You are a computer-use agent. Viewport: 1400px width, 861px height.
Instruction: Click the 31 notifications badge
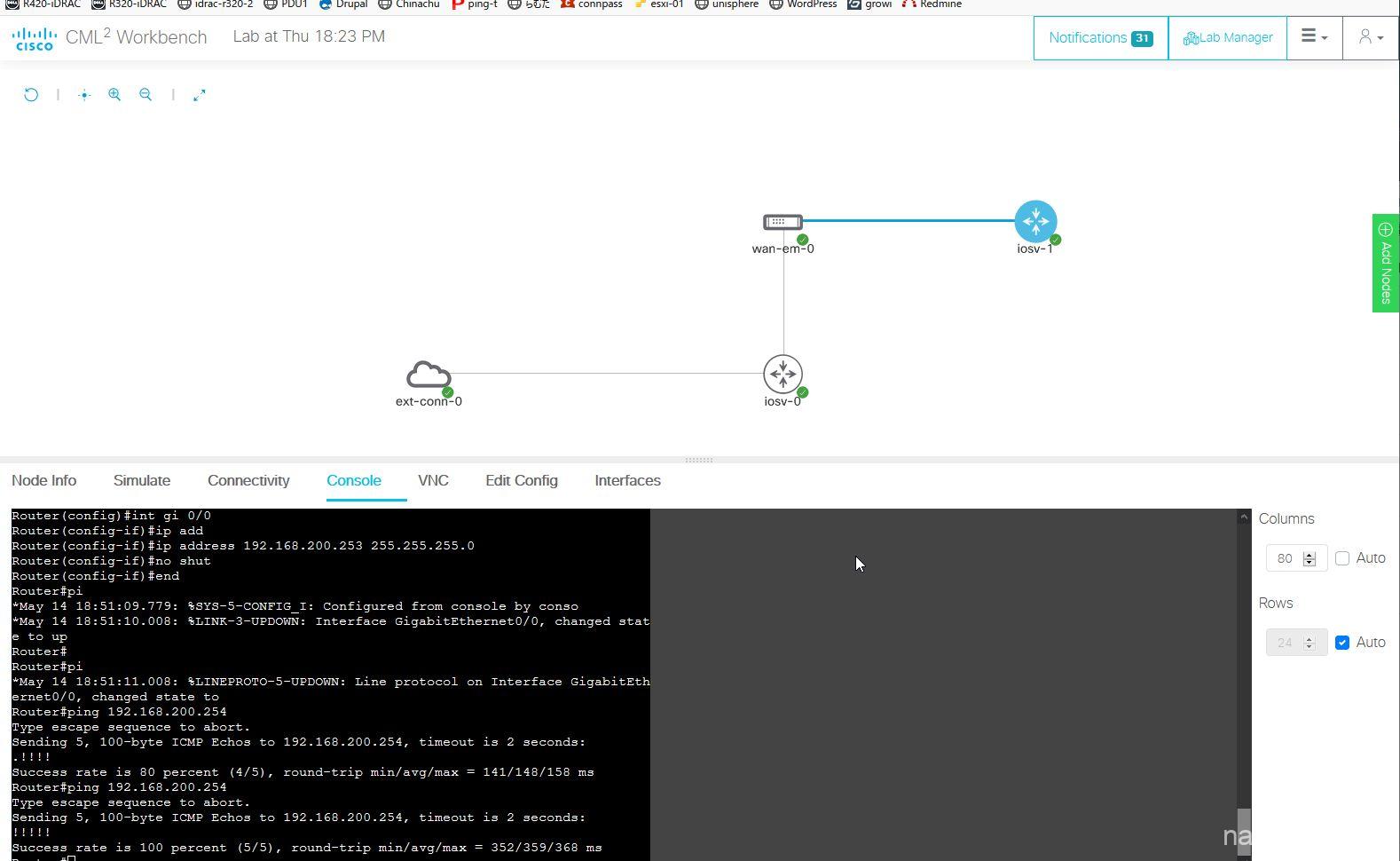point(1142,38)
